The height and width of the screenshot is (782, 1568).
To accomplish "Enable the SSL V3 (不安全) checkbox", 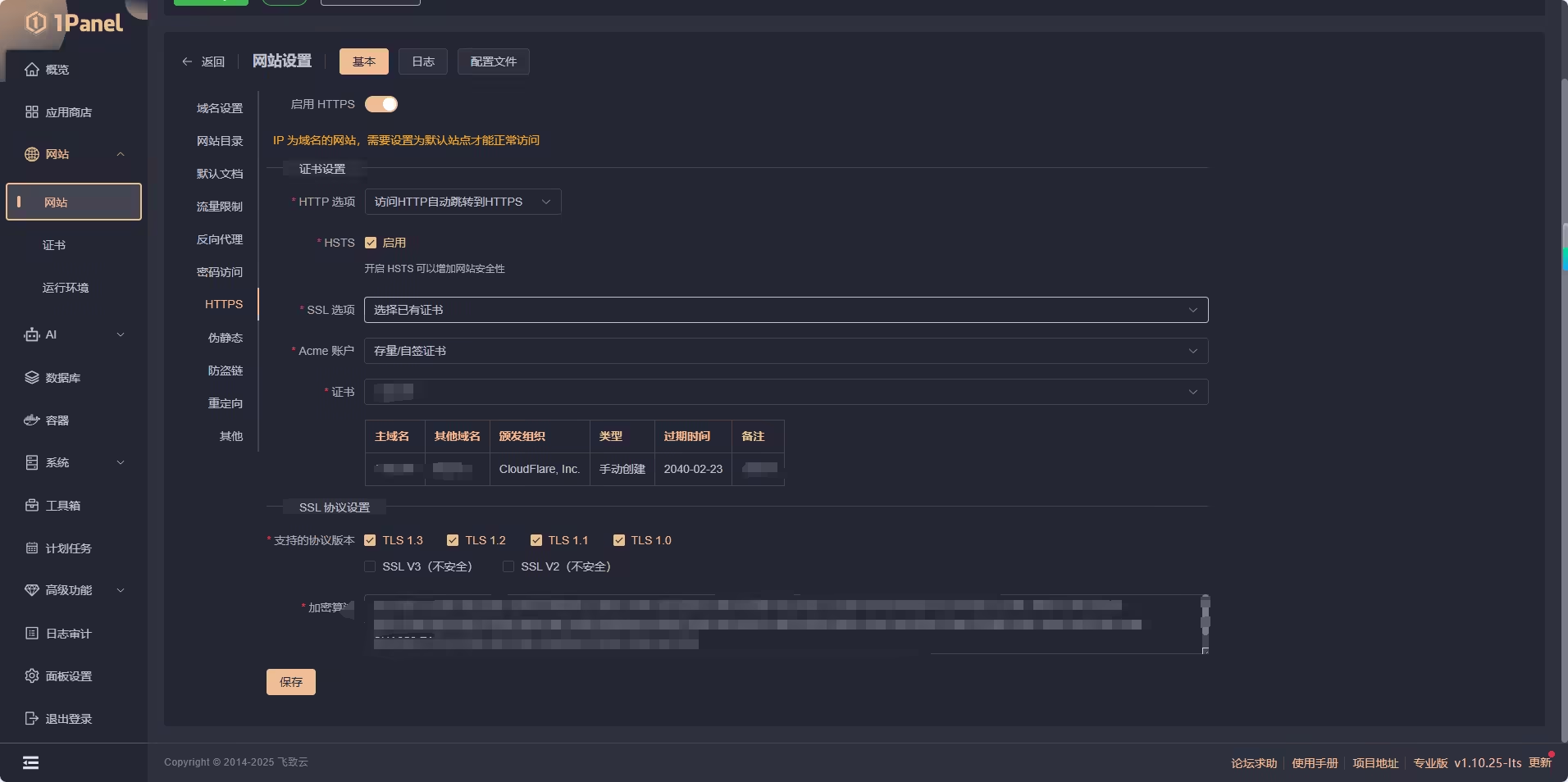I will [370, 566].
